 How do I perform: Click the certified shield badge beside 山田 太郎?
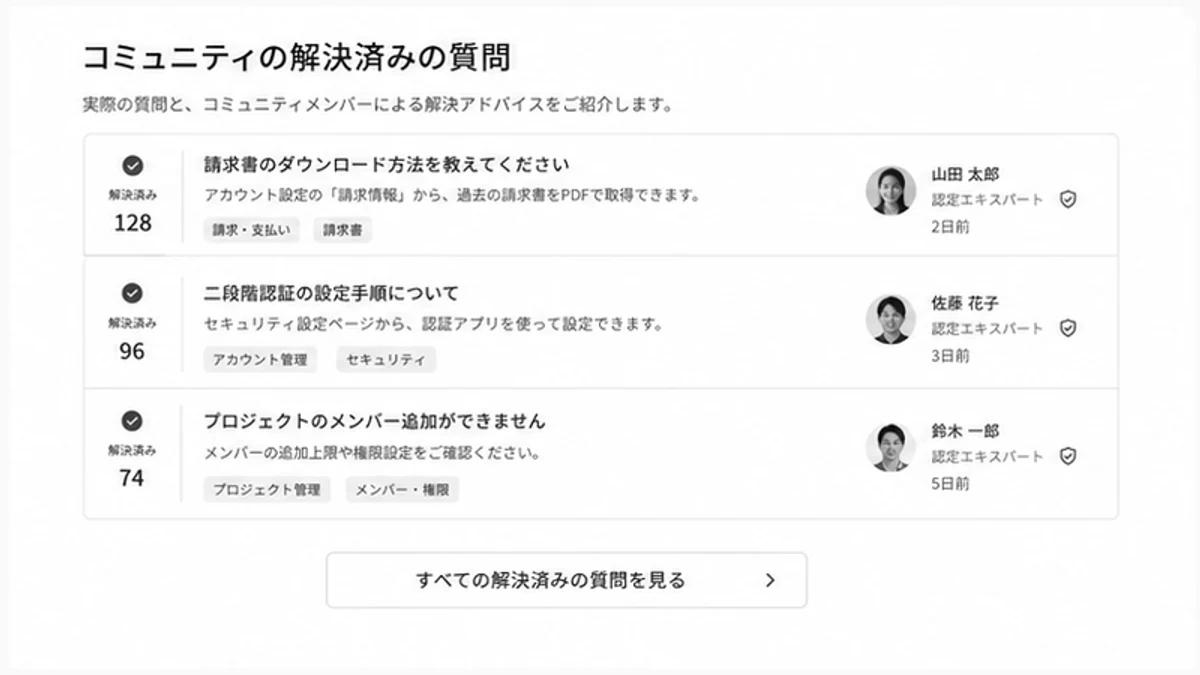1068,200
